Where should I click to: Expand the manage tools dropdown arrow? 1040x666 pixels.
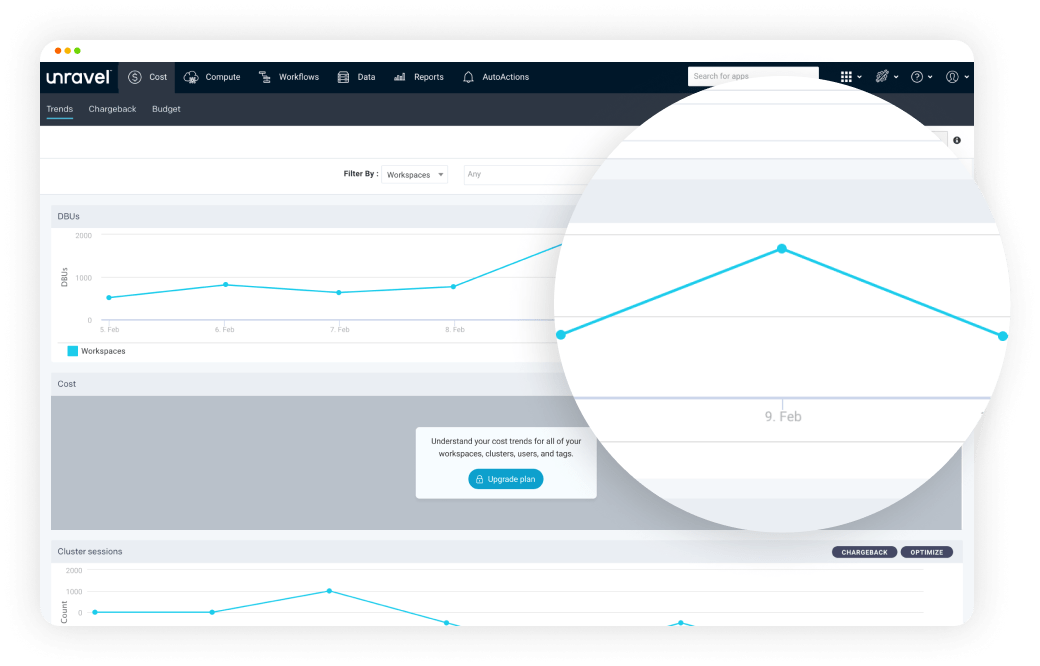pyautogui.click(x=896, y=77)
